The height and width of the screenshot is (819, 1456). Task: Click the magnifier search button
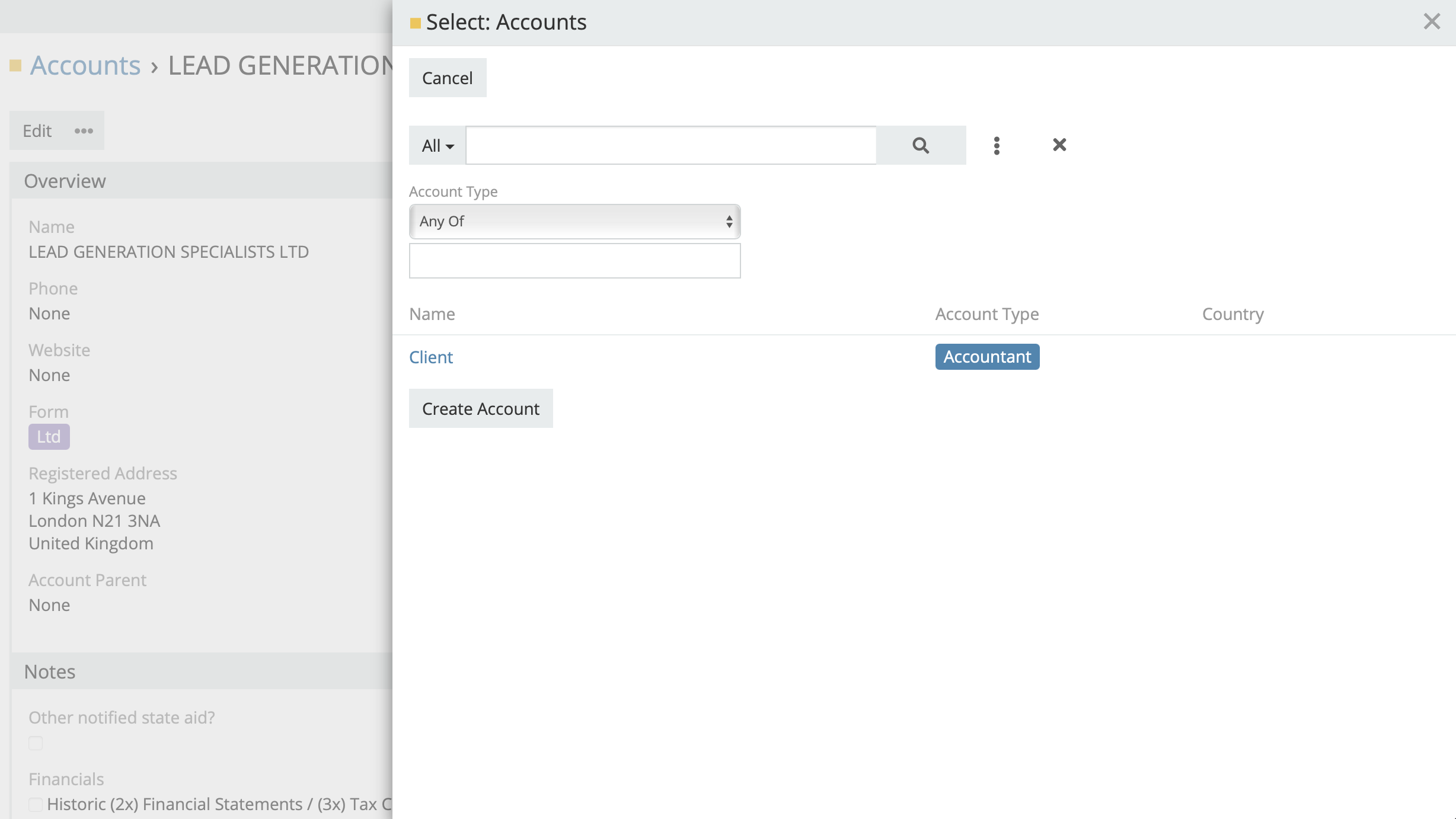point(920,145)
